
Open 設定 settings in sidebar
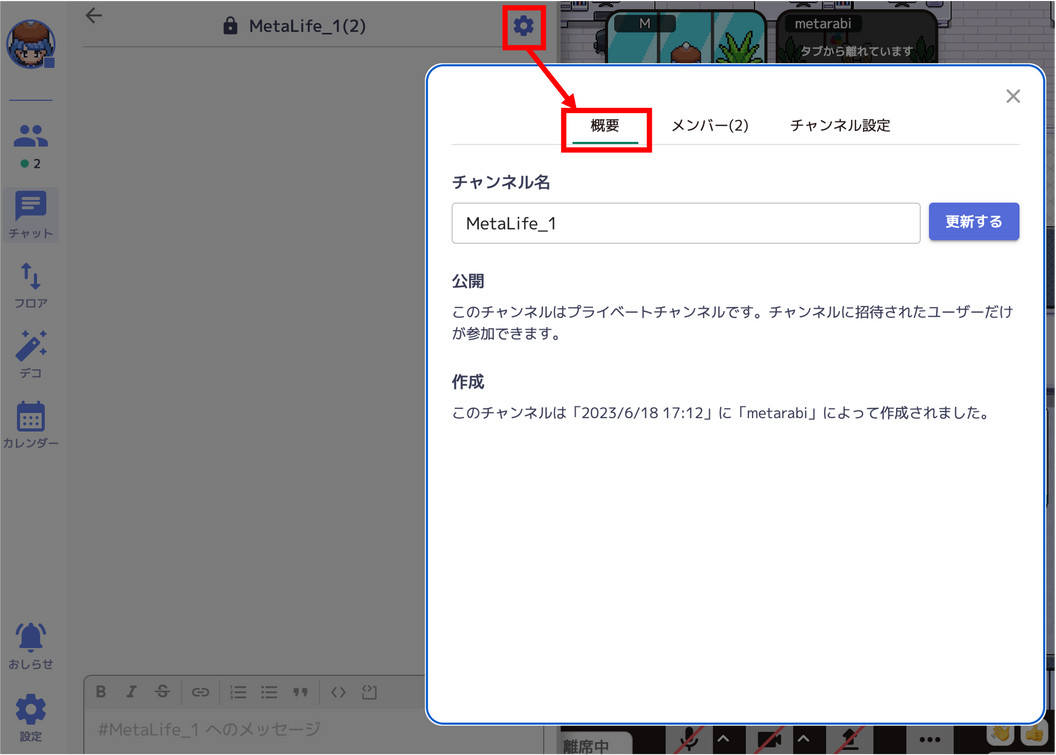30,718
